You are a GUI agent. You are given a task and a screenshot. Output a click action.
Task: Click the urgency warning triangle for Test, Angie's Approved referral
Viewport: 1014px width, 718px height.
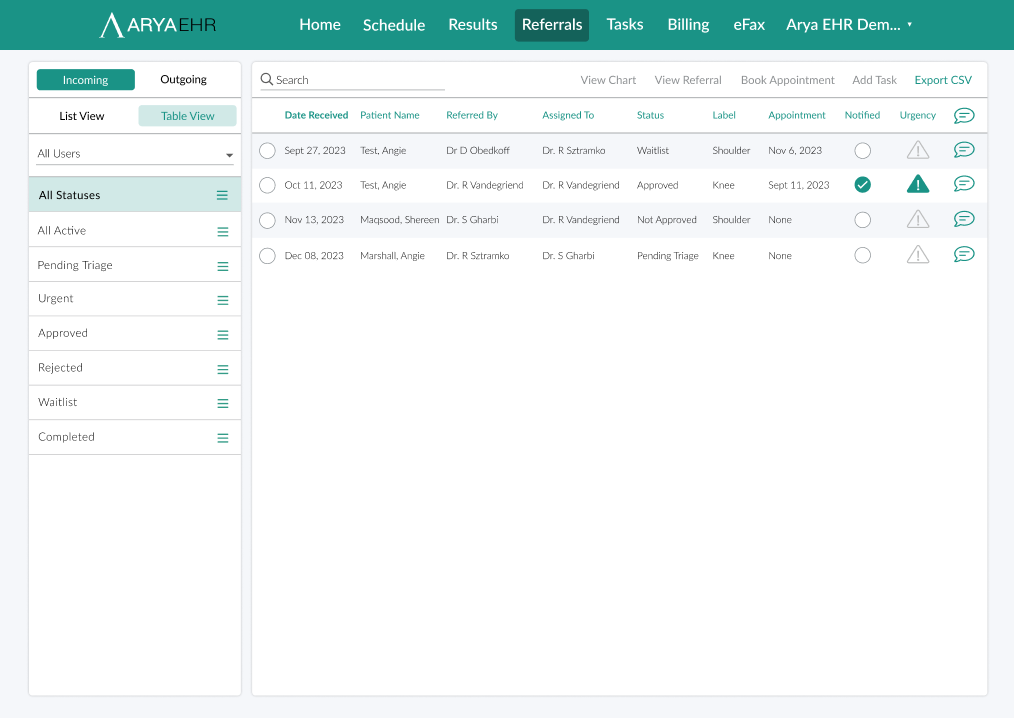(x=917, y=184)
